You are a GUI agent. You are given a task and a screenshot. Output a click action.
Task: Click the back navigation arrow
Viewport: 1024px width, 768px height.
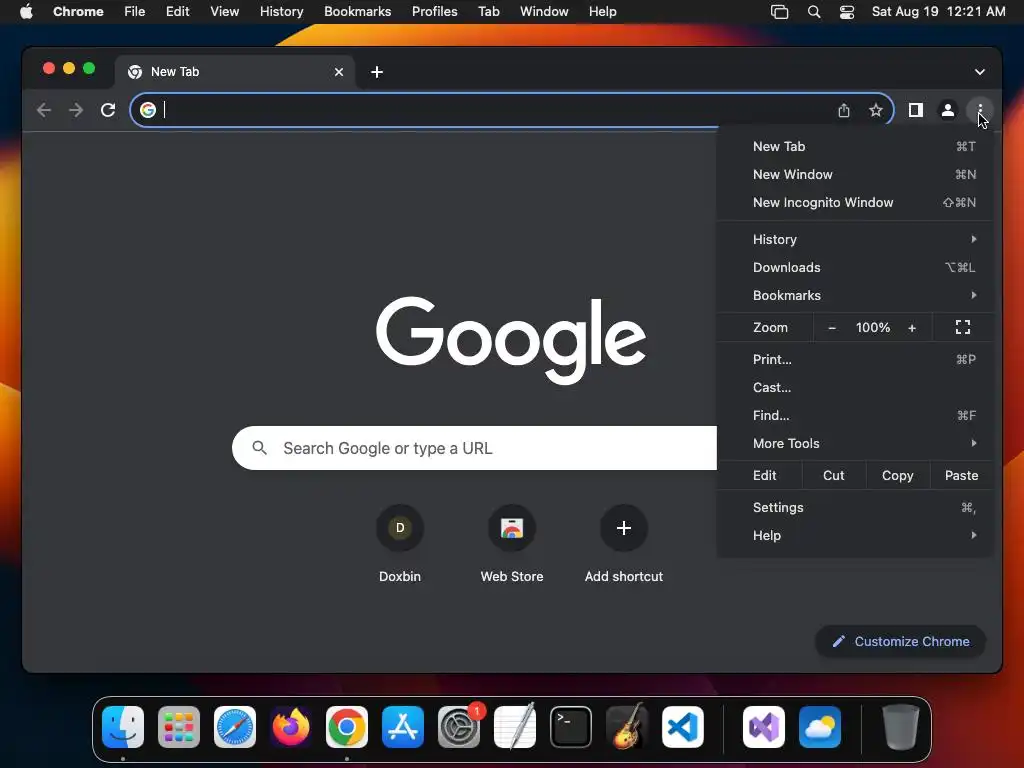click(x=44, y=110)
